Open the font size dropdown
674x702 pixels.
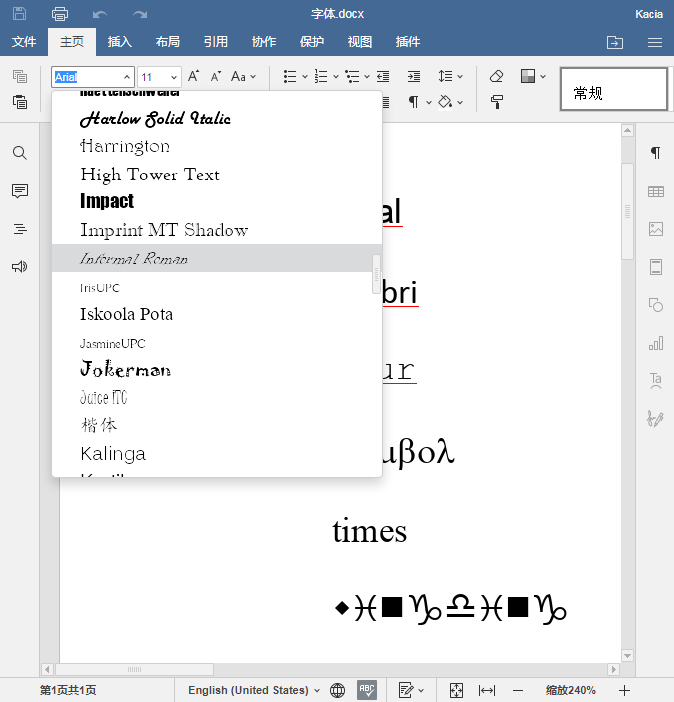click(x=174, y=77)
